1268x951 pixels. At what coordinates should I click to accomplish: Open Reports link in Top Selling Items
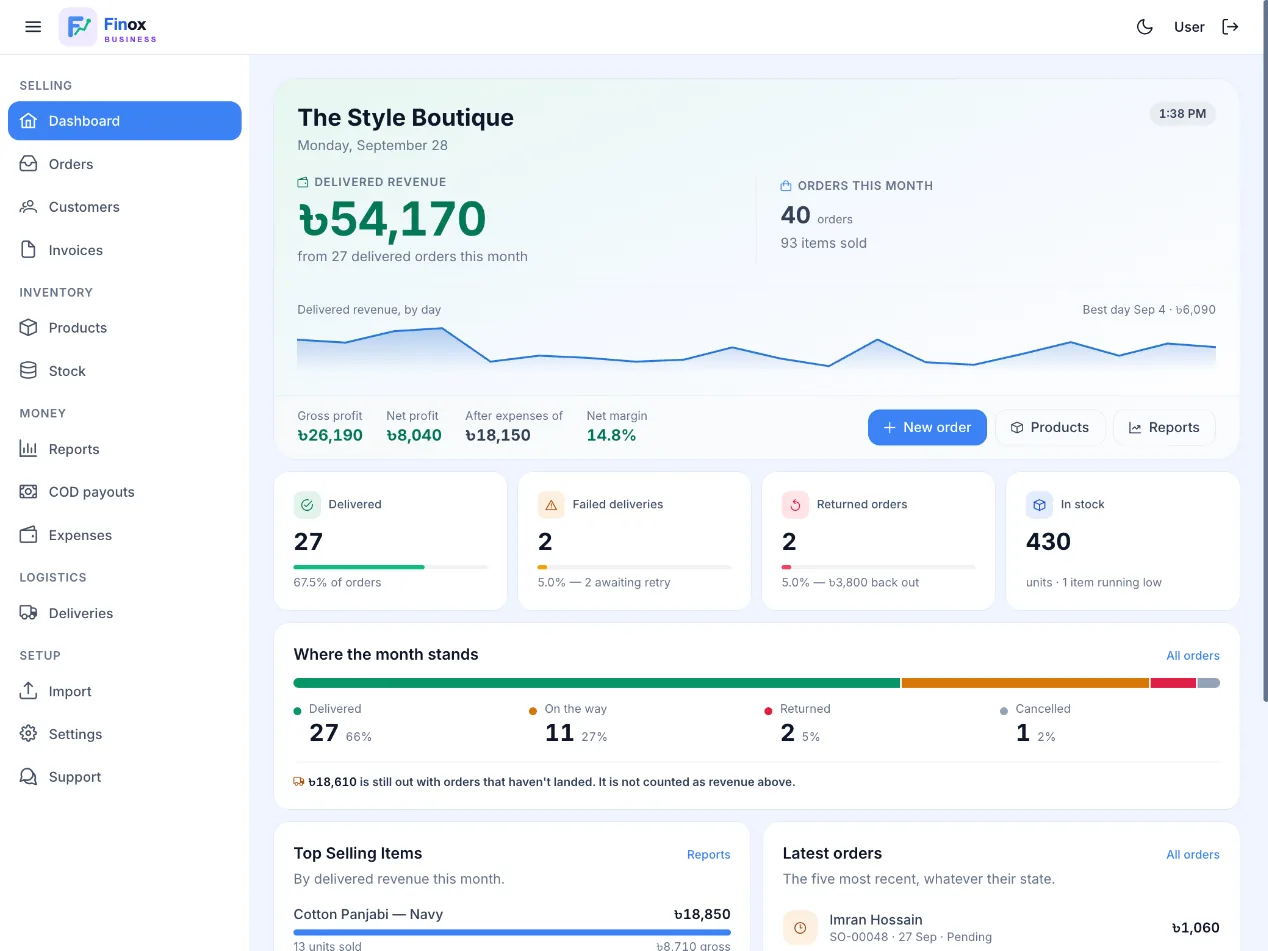coord(708,855)
